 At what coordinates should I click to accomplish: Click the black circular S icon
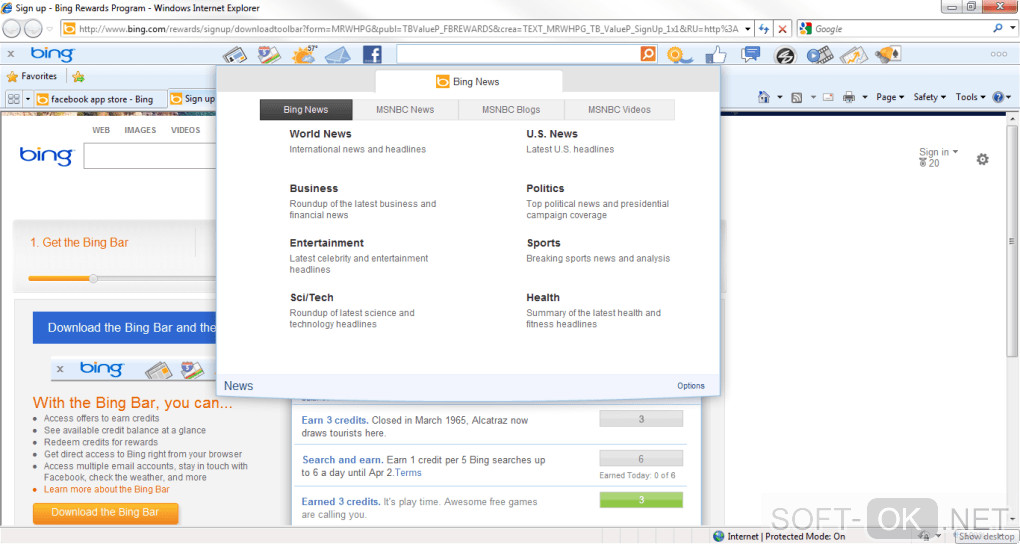(785, 55)
